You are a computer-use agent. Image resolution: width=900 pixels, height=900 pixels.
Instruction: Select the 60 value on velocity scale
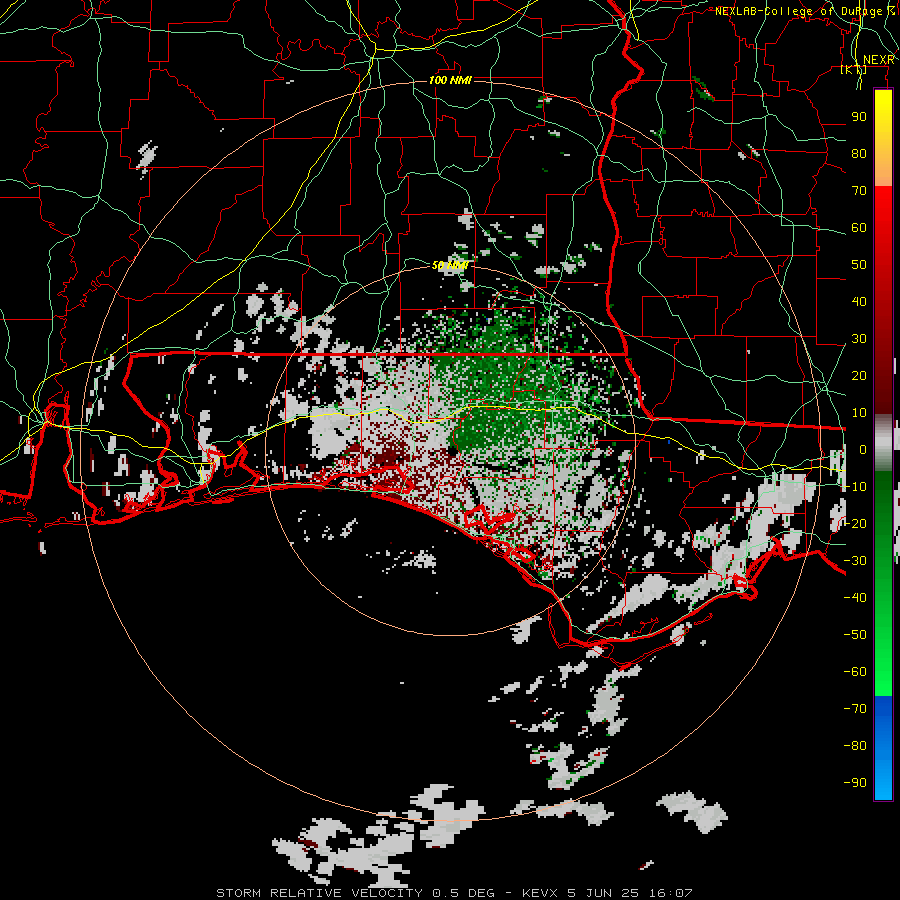click(x=859, y=227)
